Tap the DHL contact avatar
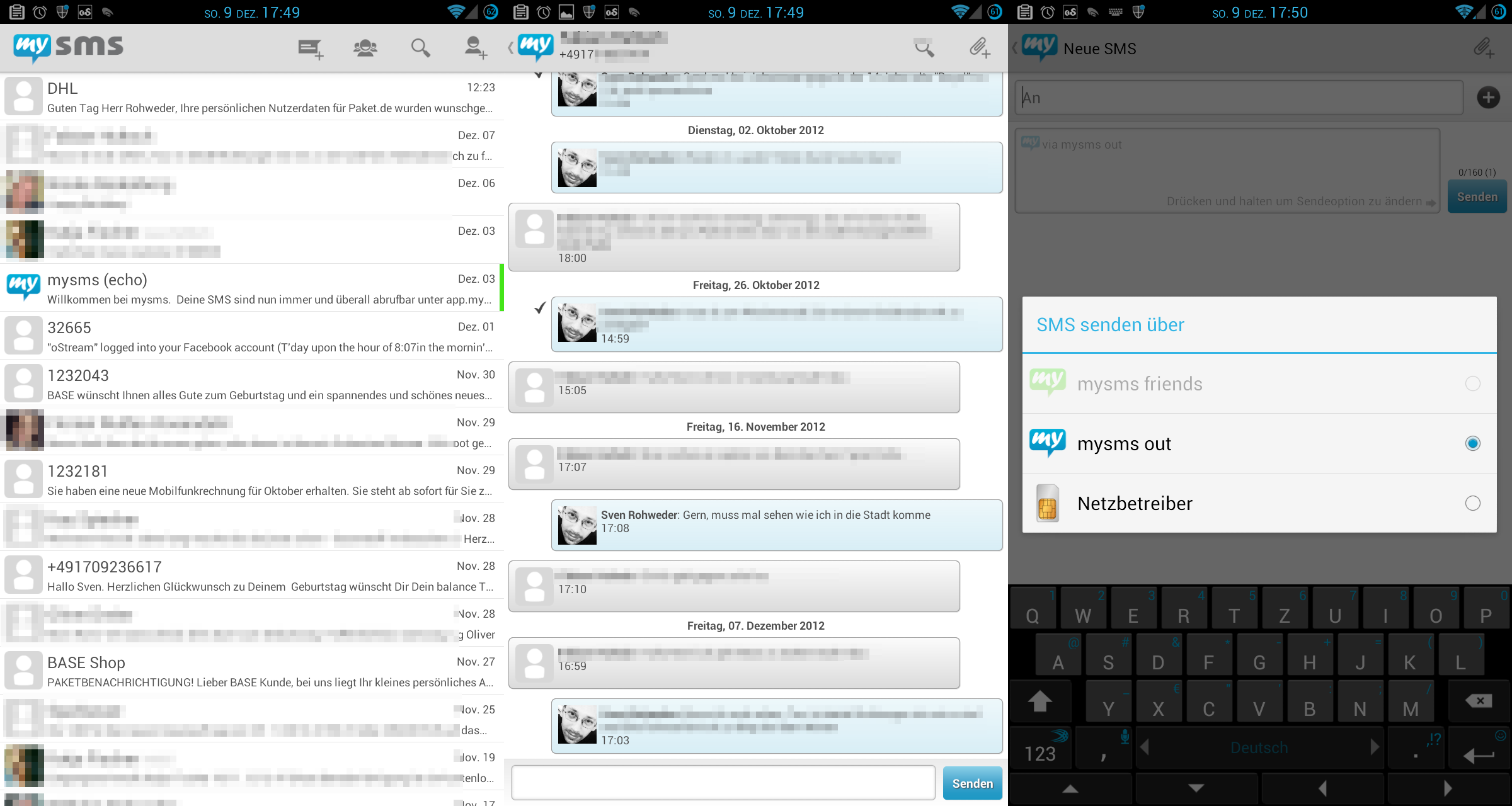Image resolution: width=1512 pixels, height=806 pixels. 24,96
